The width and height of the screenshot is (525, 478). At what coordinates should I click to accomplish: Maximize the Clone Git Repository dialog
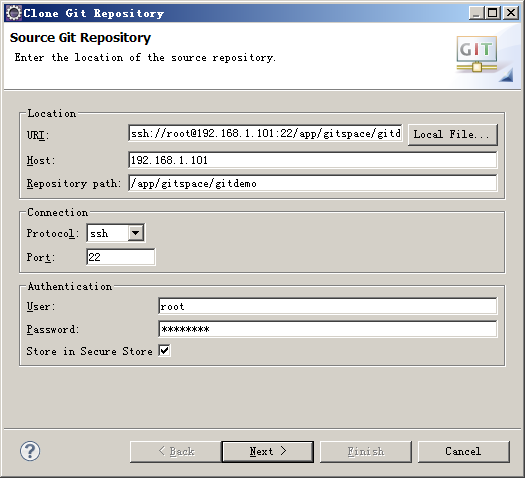[493, 13]
